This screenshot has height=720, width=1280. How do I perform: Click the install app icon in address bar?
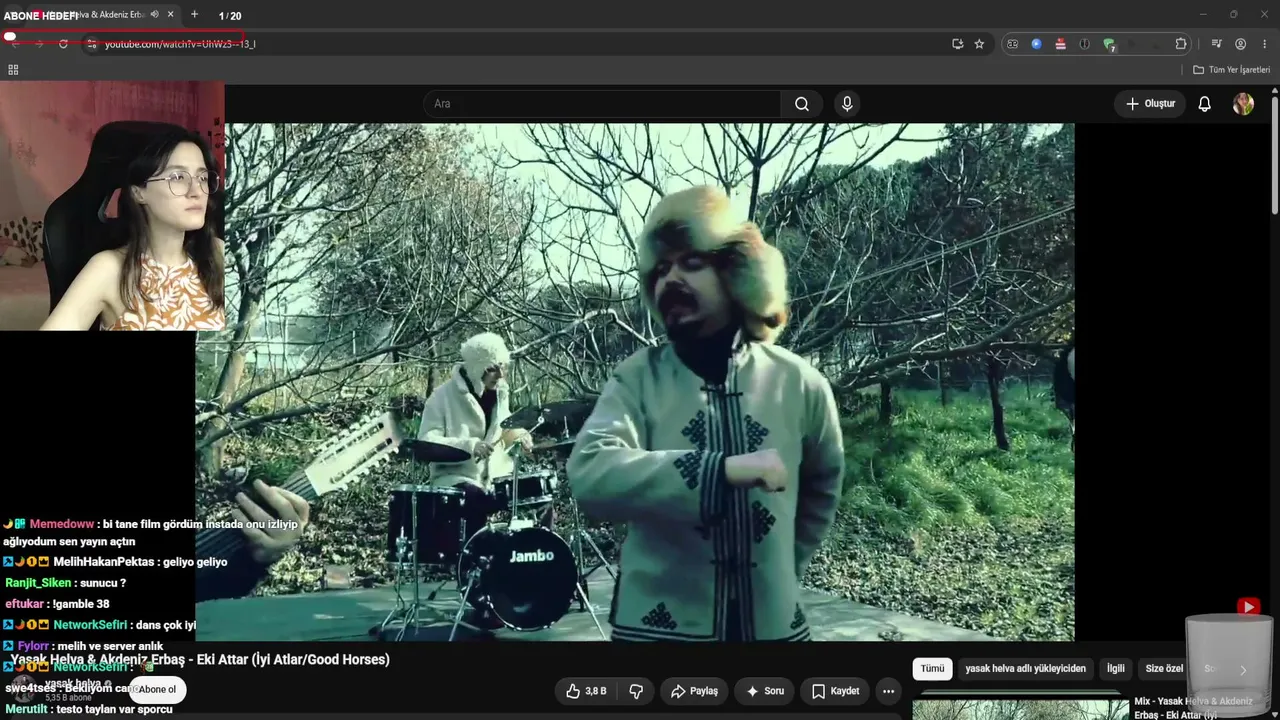click(x=958, y=44)
